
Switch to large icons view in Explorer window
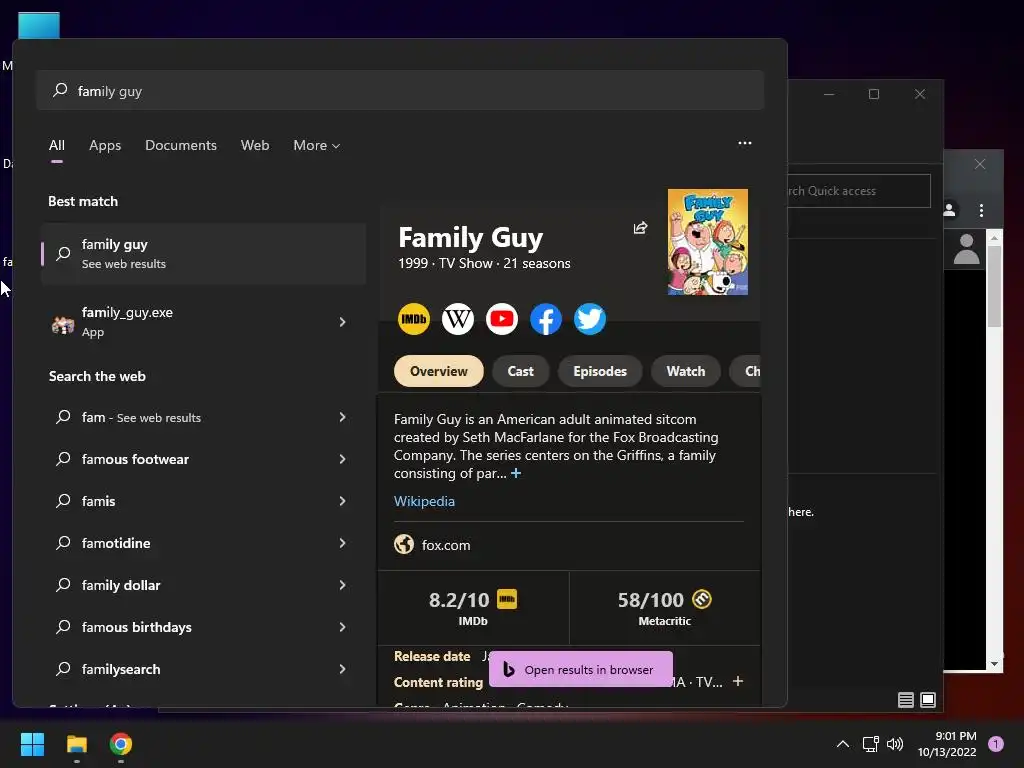928,700
